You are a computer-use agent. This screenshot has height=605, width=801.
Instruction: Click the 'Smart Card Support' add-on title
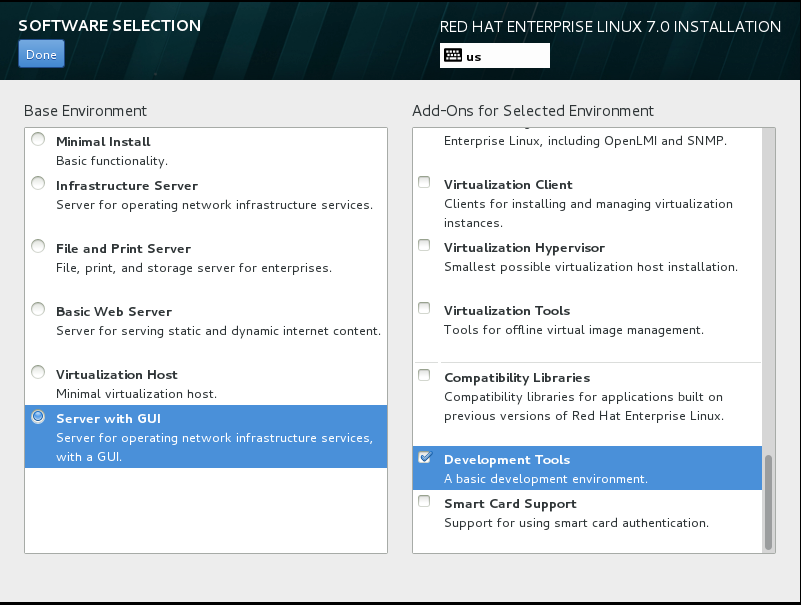[510, 504]
